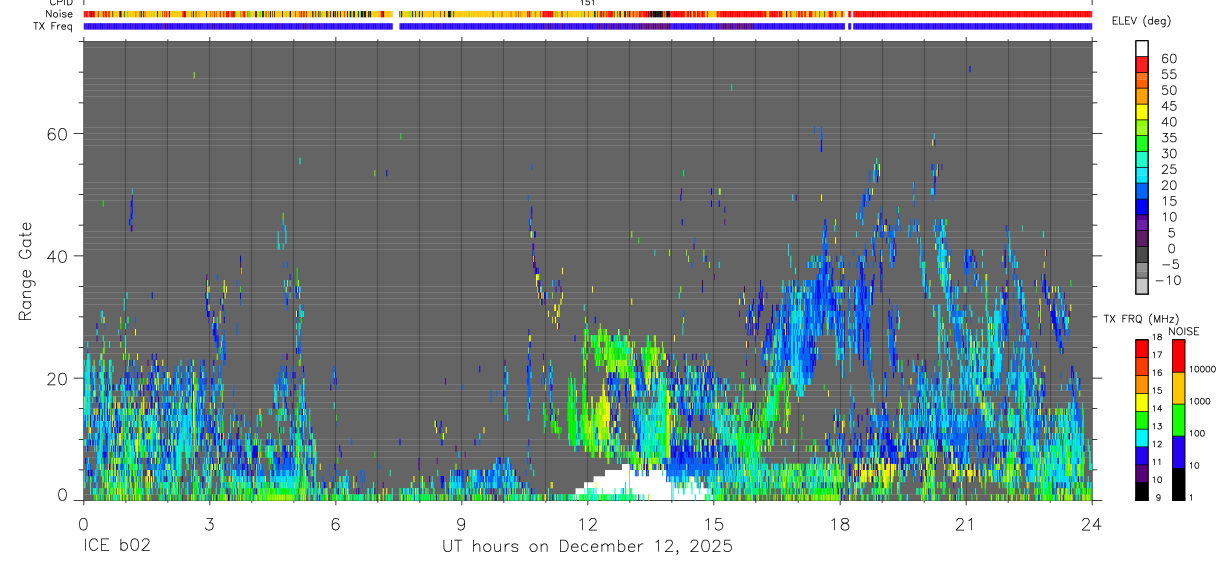Click the 'Range Gate' y-axis title
The height and width of the screenshot is (567, 1228).
coord(24,270)
